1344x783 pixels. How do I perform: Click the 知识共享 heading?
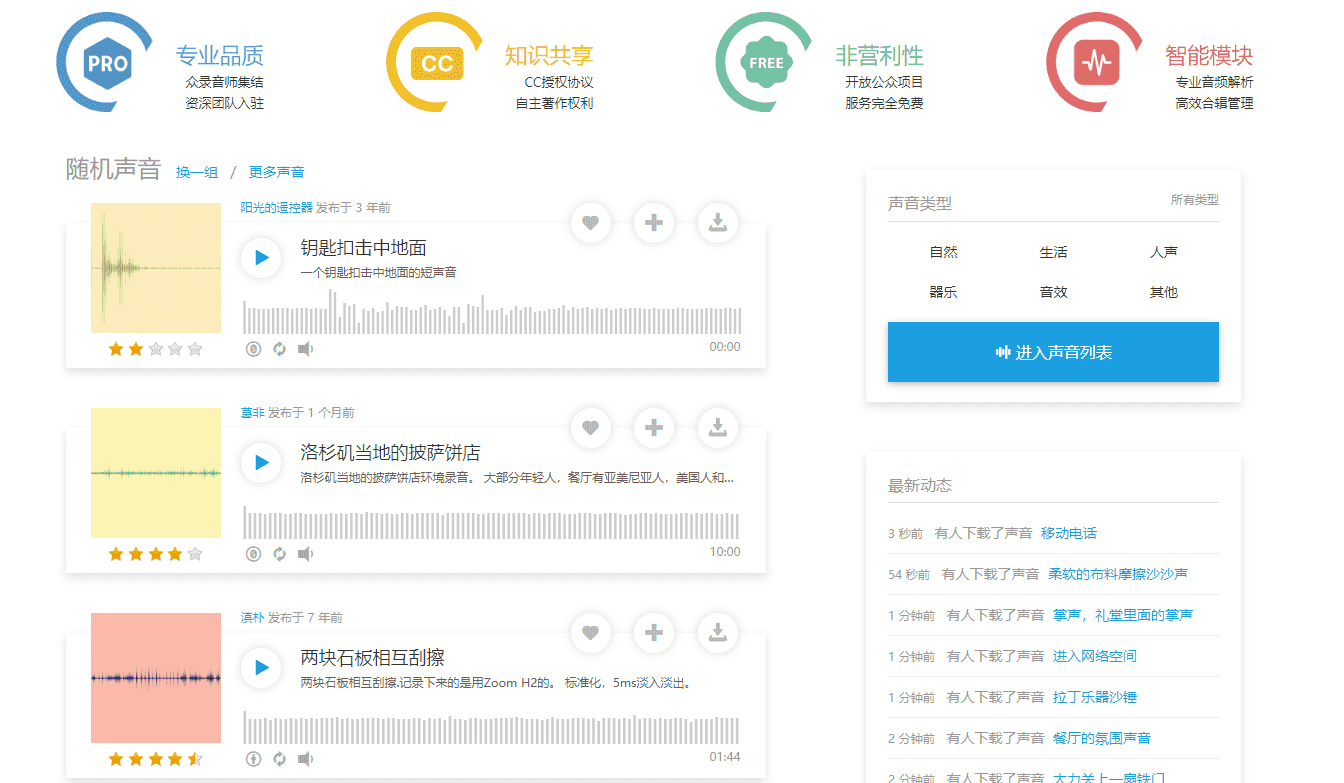549,55
